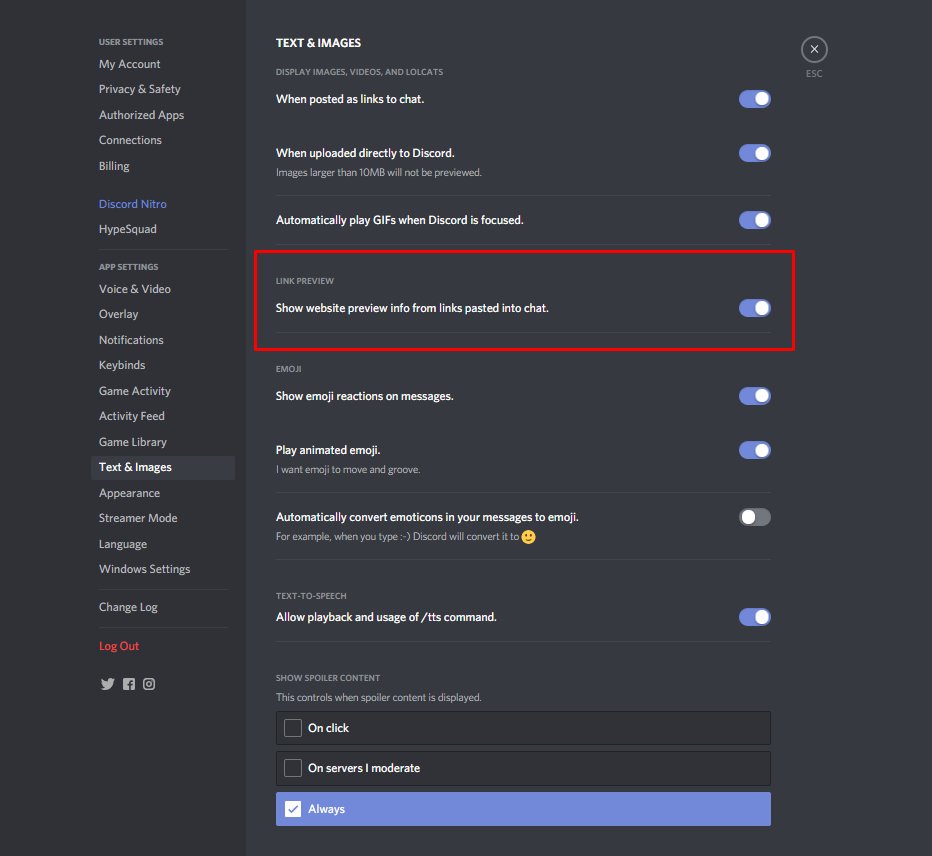Click 'This controls when spoiler content is displayed.'
This screenshot has width=932, height=856.
[379, 697]
